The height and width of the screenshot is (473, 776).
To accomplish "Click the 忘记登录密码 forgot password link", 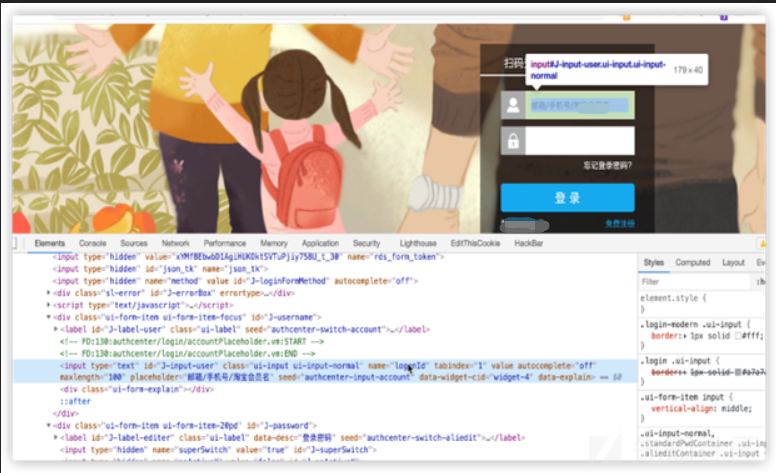I will click(x=607, y=166).
